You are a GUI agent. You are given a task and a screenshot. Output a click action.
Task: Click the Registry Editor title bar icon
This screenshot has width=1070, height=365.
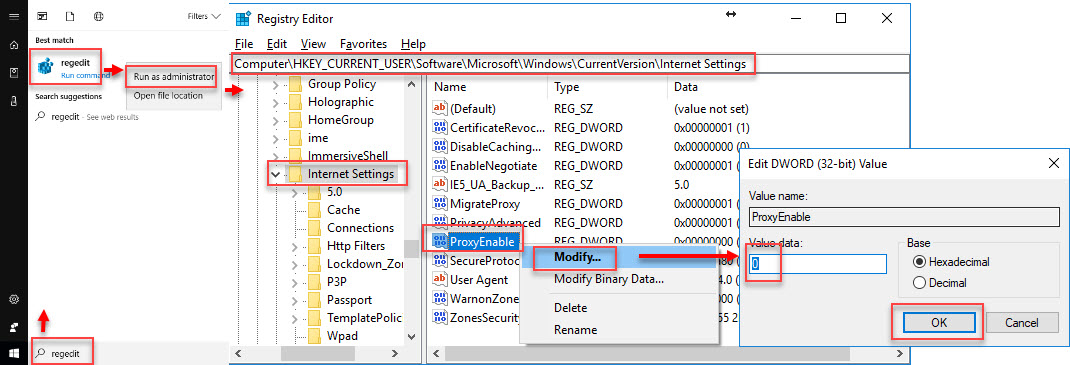coord(243,18)
